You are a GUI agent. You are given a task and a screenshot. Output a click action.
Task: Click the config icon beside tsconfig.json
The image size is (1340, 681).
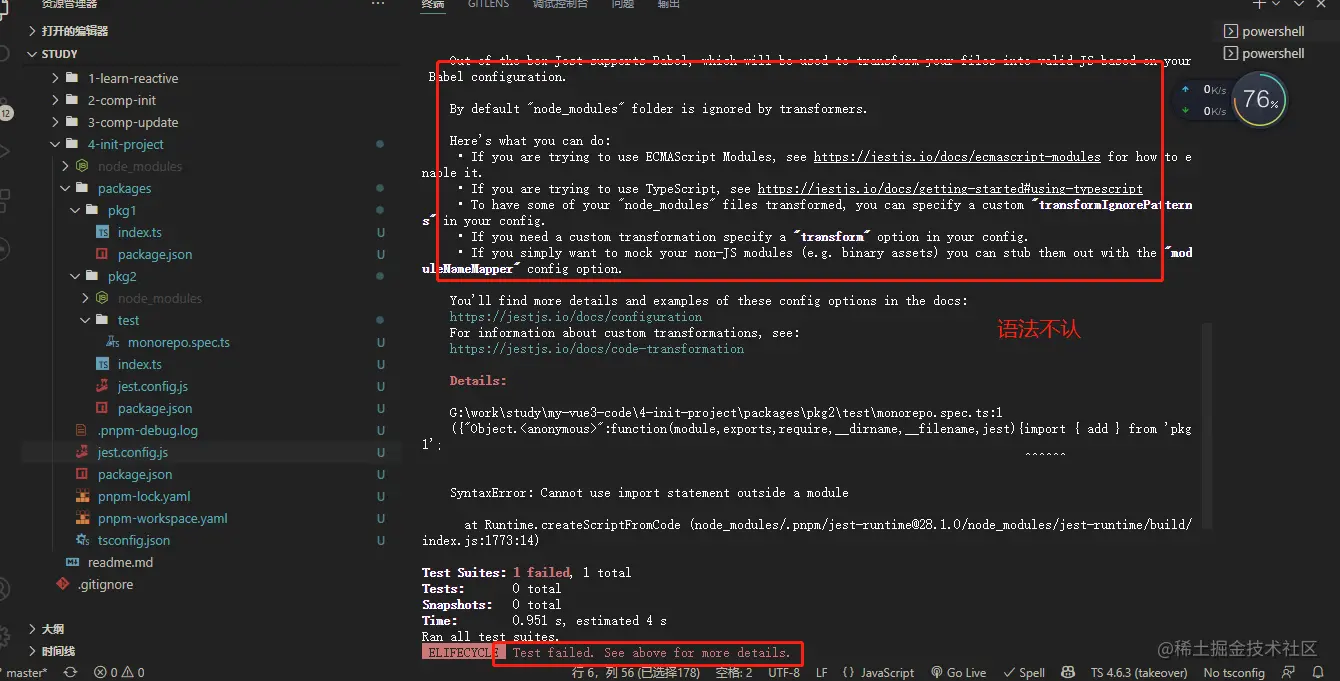pyautogui.click(x=82, y=540)
